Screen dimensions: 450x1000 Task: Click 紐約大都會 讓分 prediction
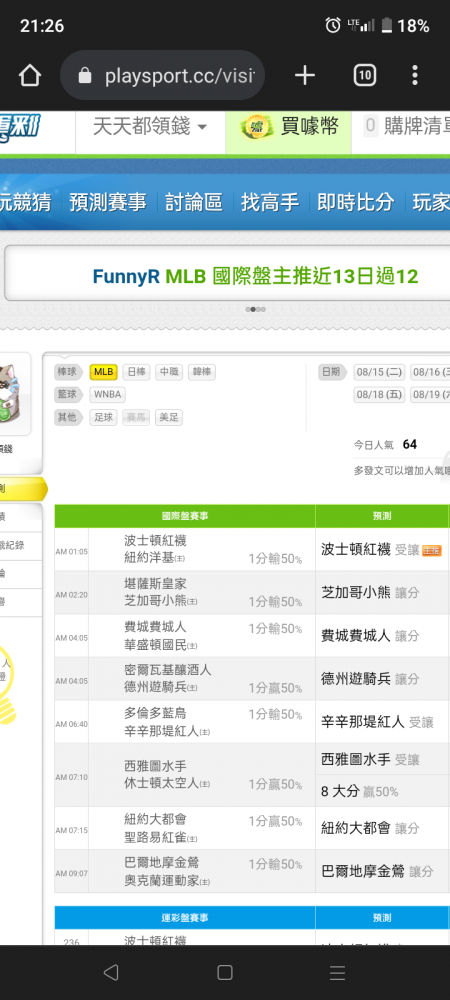click(370, 828)
